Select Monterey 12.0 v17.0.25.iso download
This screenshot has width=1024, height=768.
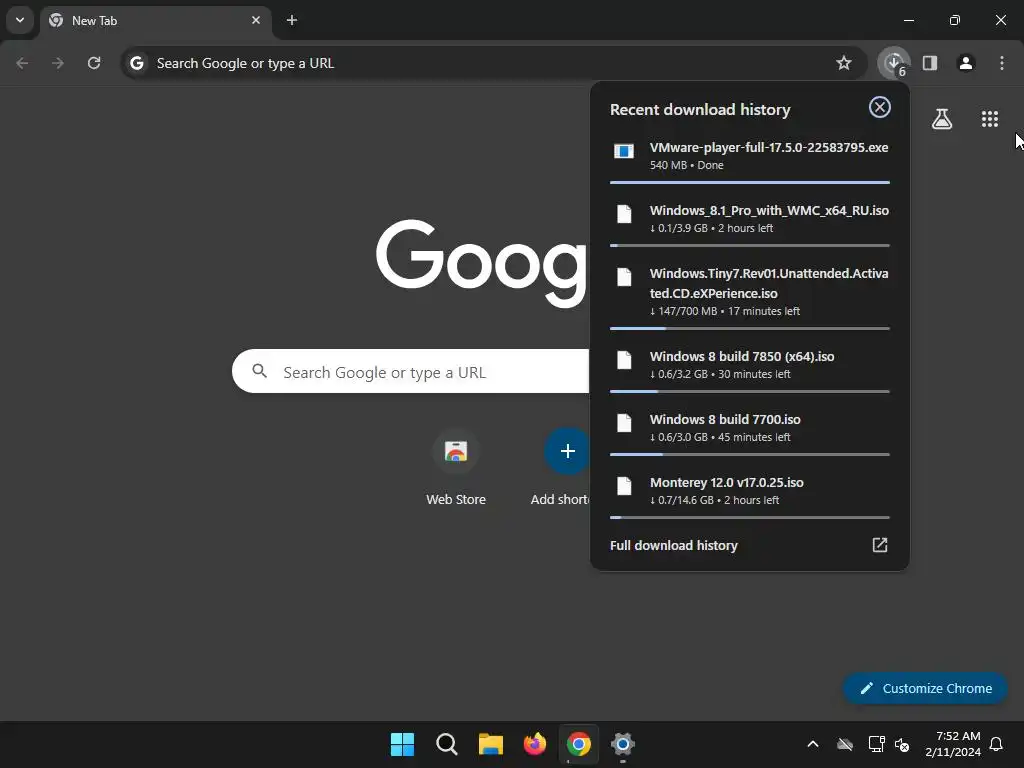[750, 491]
